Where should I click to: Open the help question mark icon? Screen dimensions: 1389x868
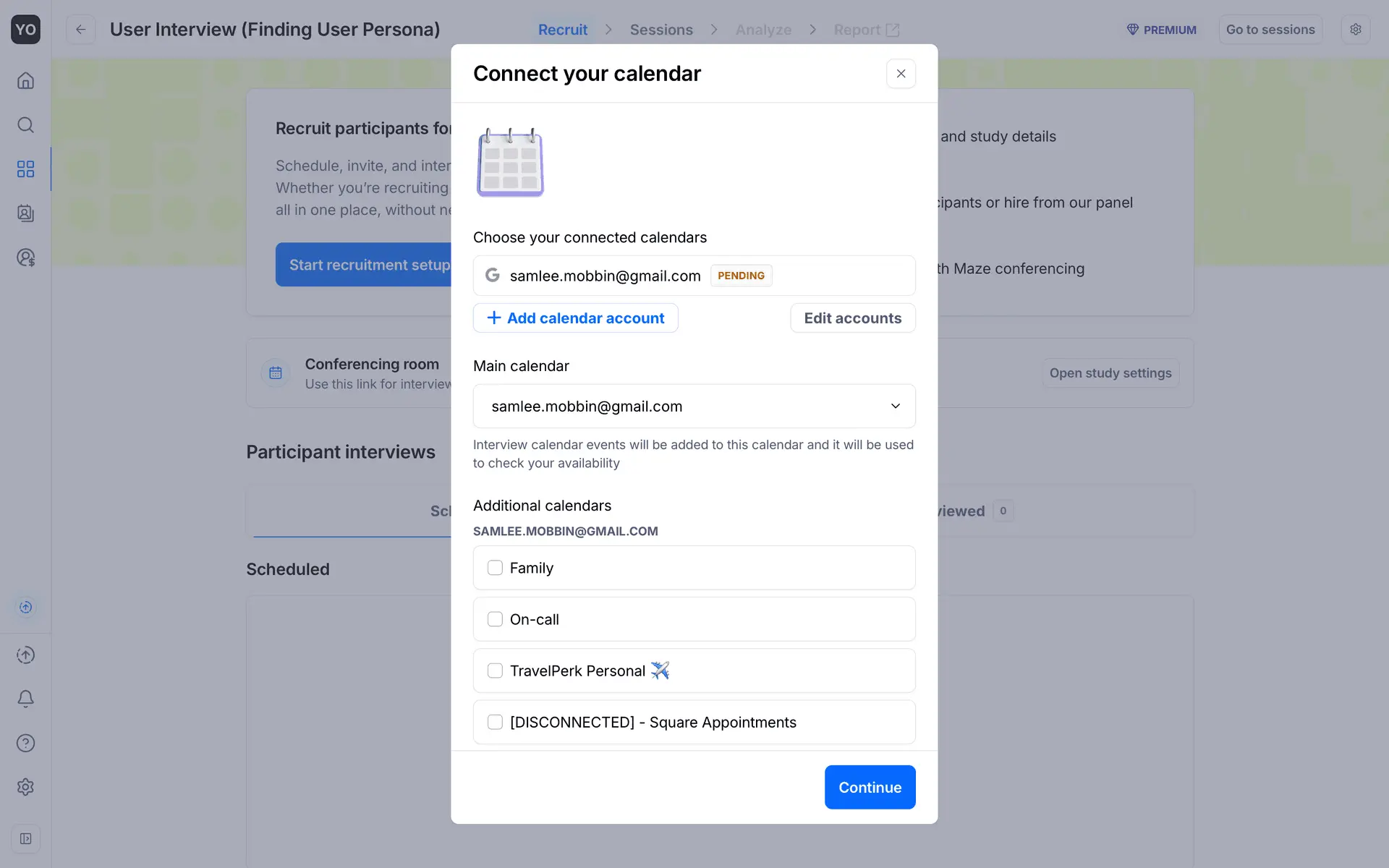point(25,743)
